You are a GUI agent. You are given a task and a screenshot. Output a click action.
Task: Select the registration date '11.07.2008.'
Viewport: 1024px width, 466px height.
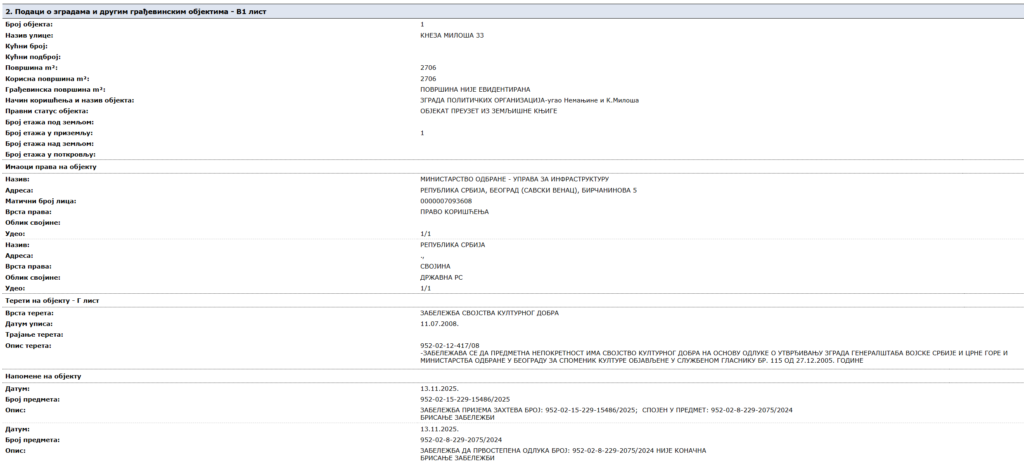(438, 324)
